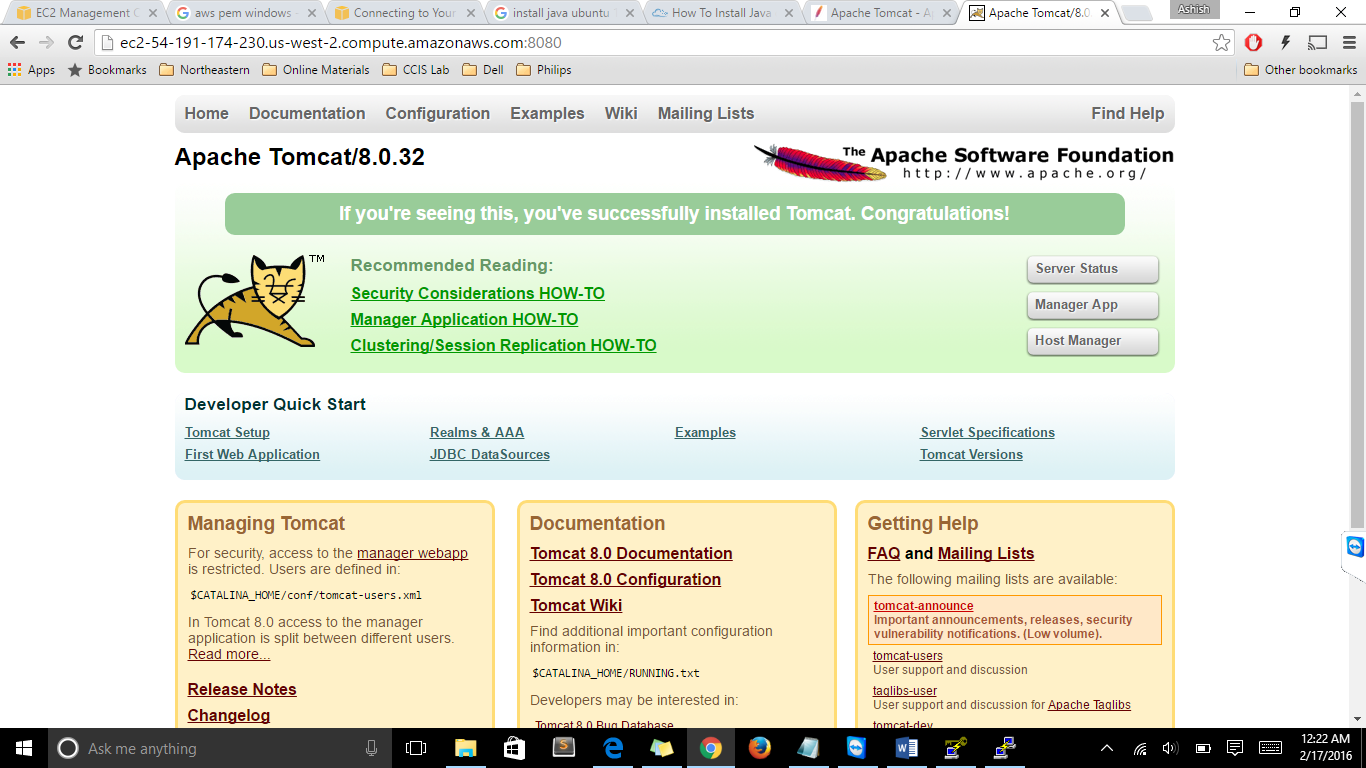Open the Security Considerations HOW-TO link

click(478, 294)
